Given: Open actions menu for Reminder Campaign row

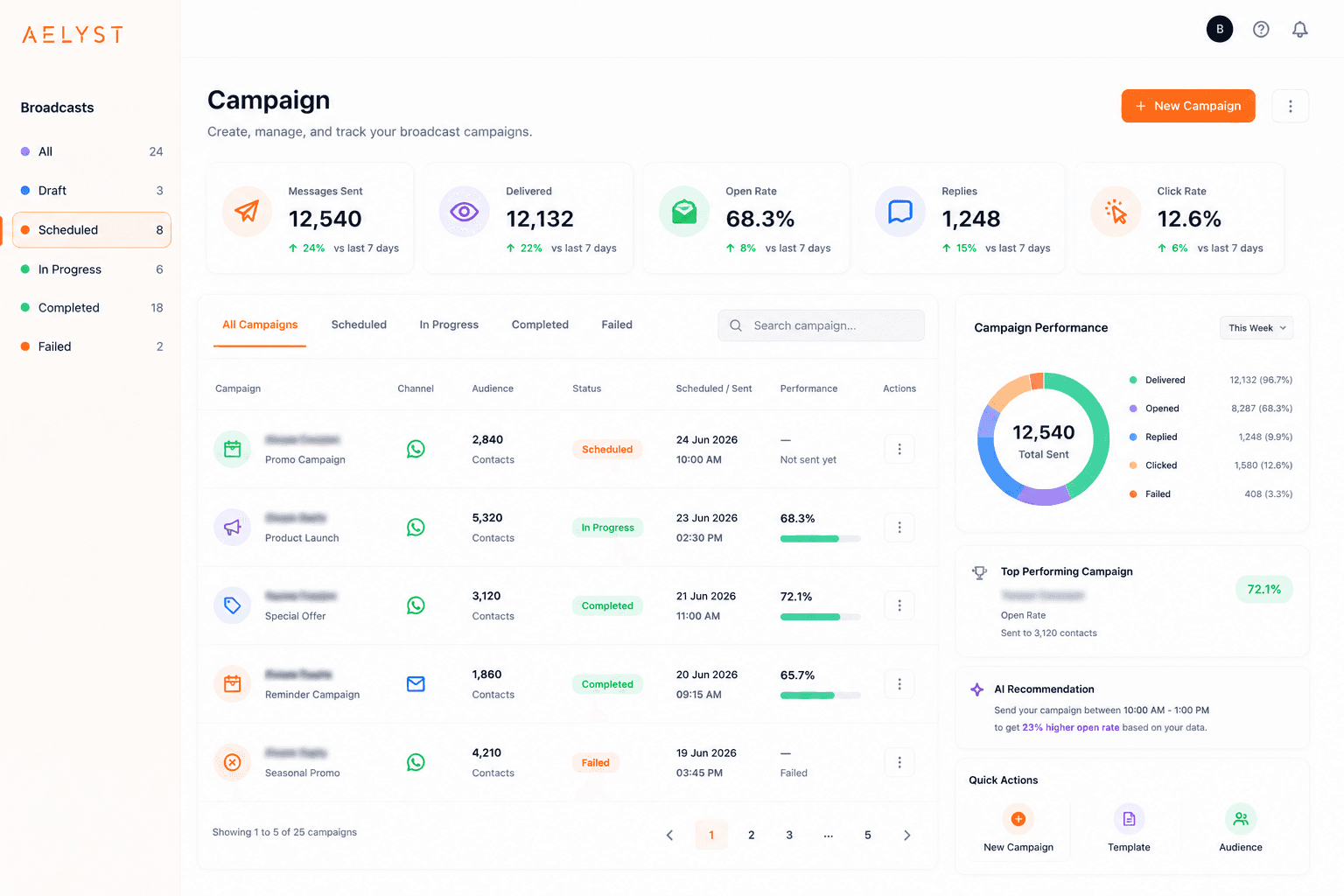Looking at the screenshot, I should coord(899,684).
